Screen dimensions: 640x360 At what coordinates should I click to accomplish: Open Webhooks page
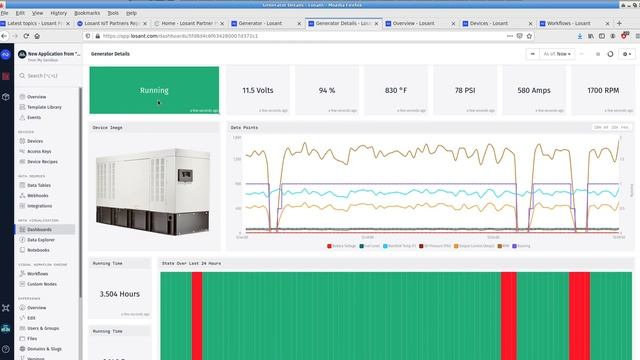[x=38, y=196]
